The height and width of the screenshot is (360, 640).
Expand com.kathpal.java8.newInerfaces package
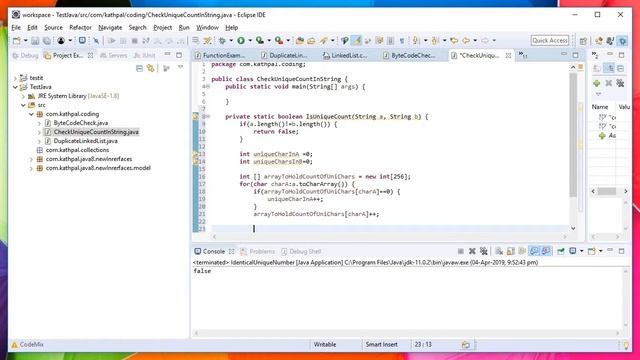point(31,159)
